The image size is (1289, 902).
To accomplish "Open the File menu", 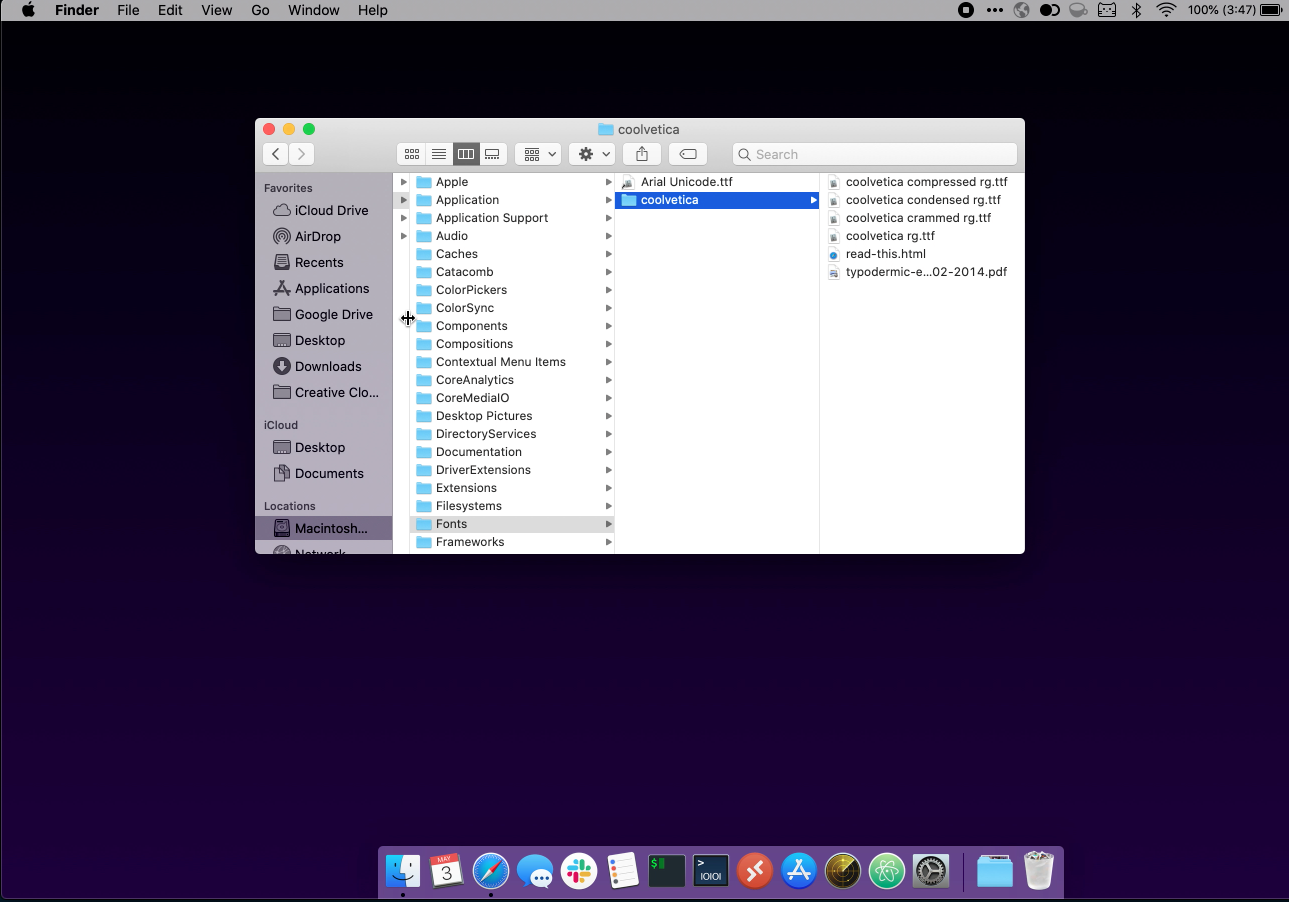I will pos(128,10).
